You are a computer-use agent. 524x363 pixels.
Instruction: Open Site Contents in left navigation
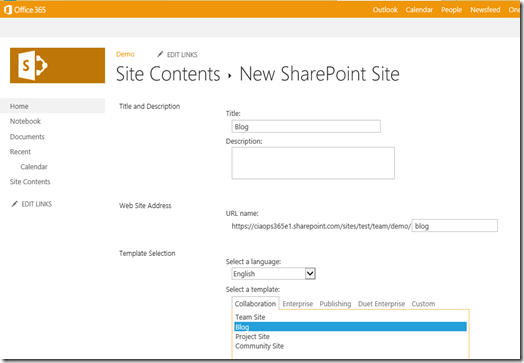(x=30, y=182)
